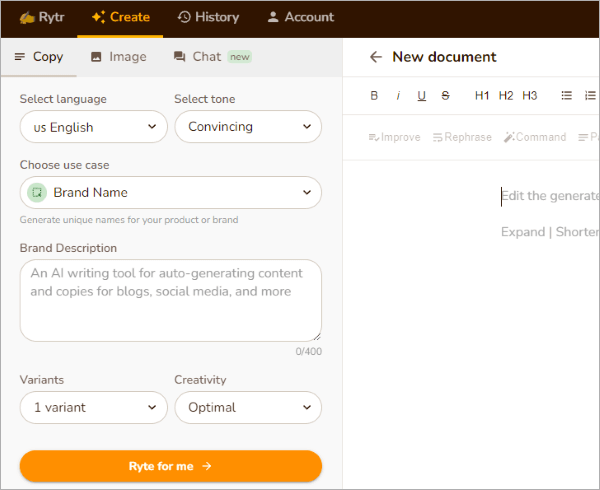The width and height of the screenshot is (600, 490).
Task: Apply strikethrough formatting
Action: point(445,95)
